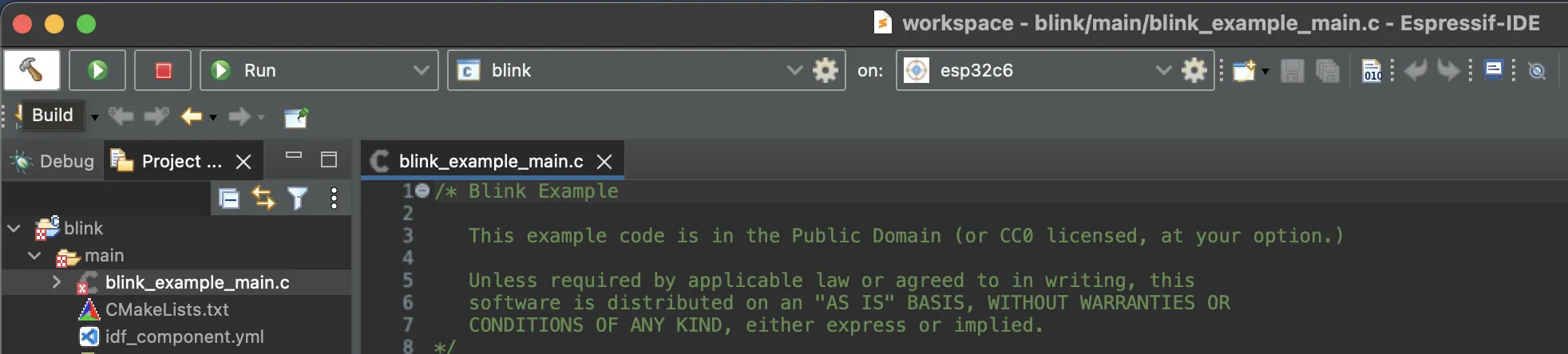Switch to the Debug view tab
The height and width of the screenshot is (354, 1568).
click(53, 161)
